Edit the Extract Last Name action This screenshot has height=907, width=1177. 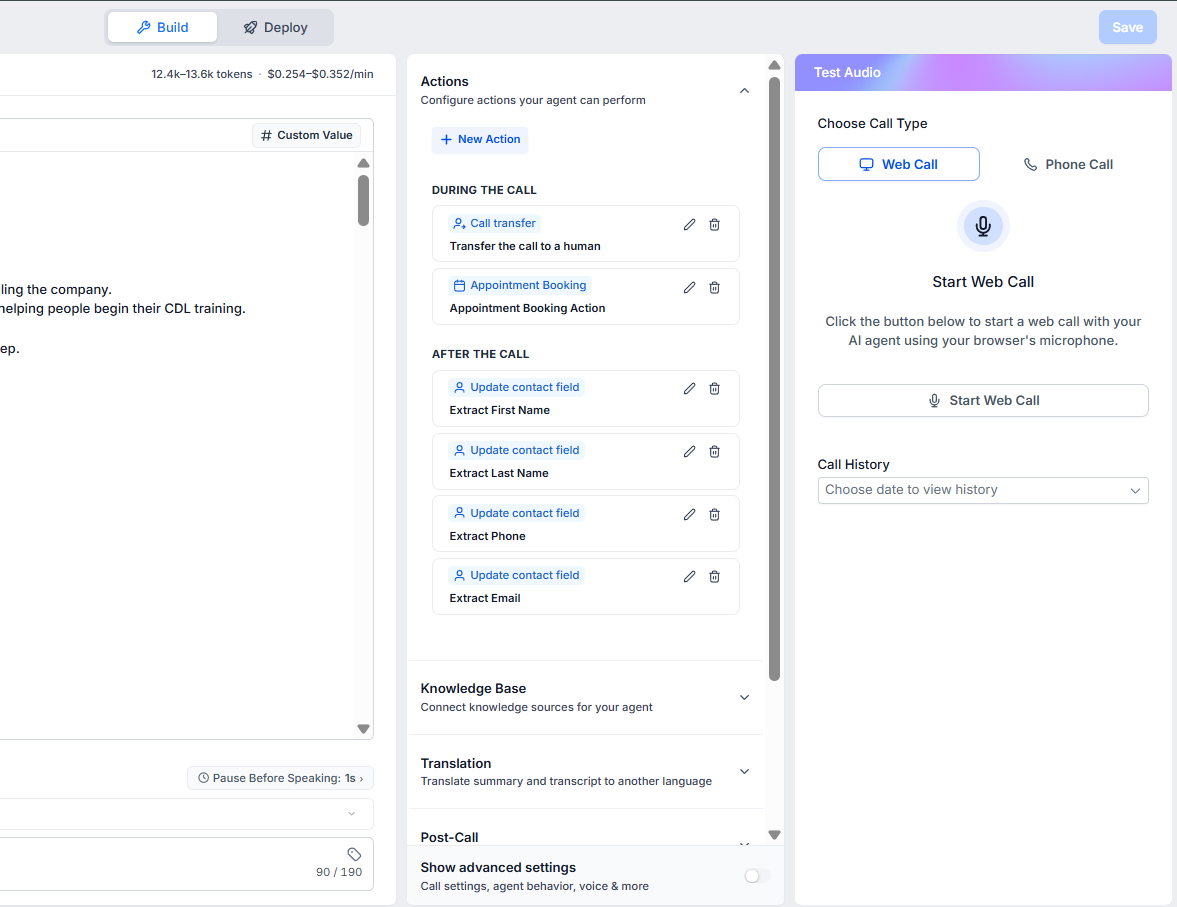(x=689, y=451)
